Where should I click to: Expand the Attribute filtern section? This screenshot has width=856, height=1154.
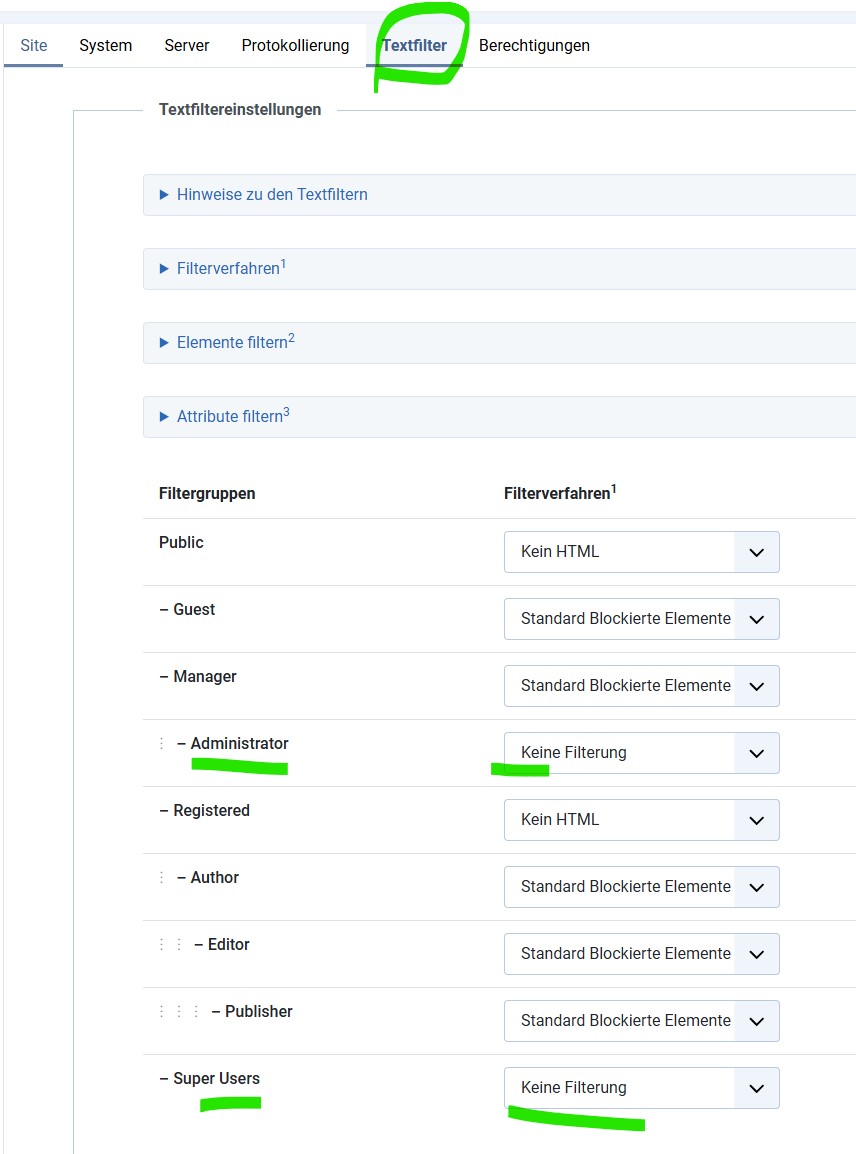pos(230,417)
